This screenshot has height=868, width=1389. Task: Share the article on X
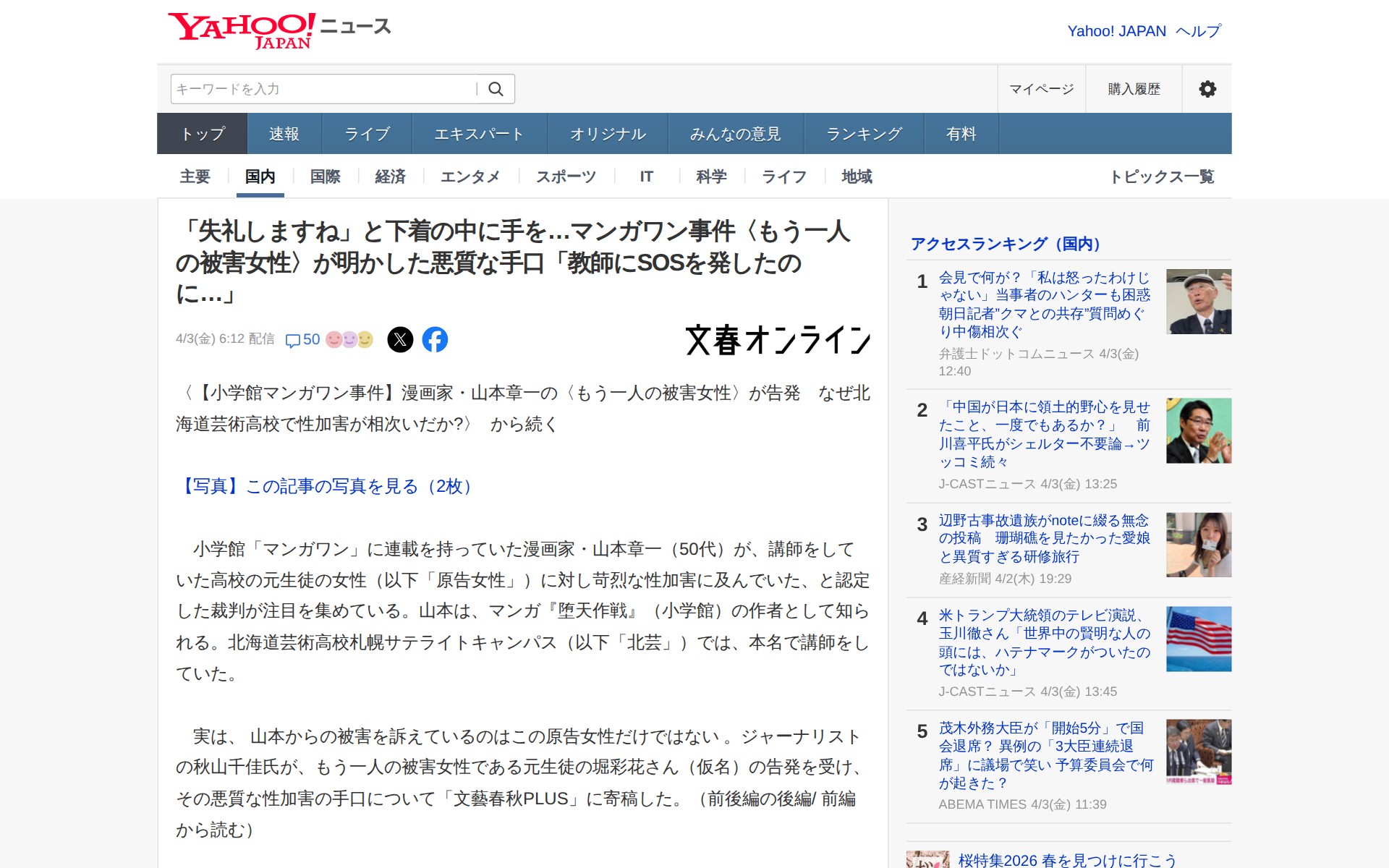tap(400, 339)
